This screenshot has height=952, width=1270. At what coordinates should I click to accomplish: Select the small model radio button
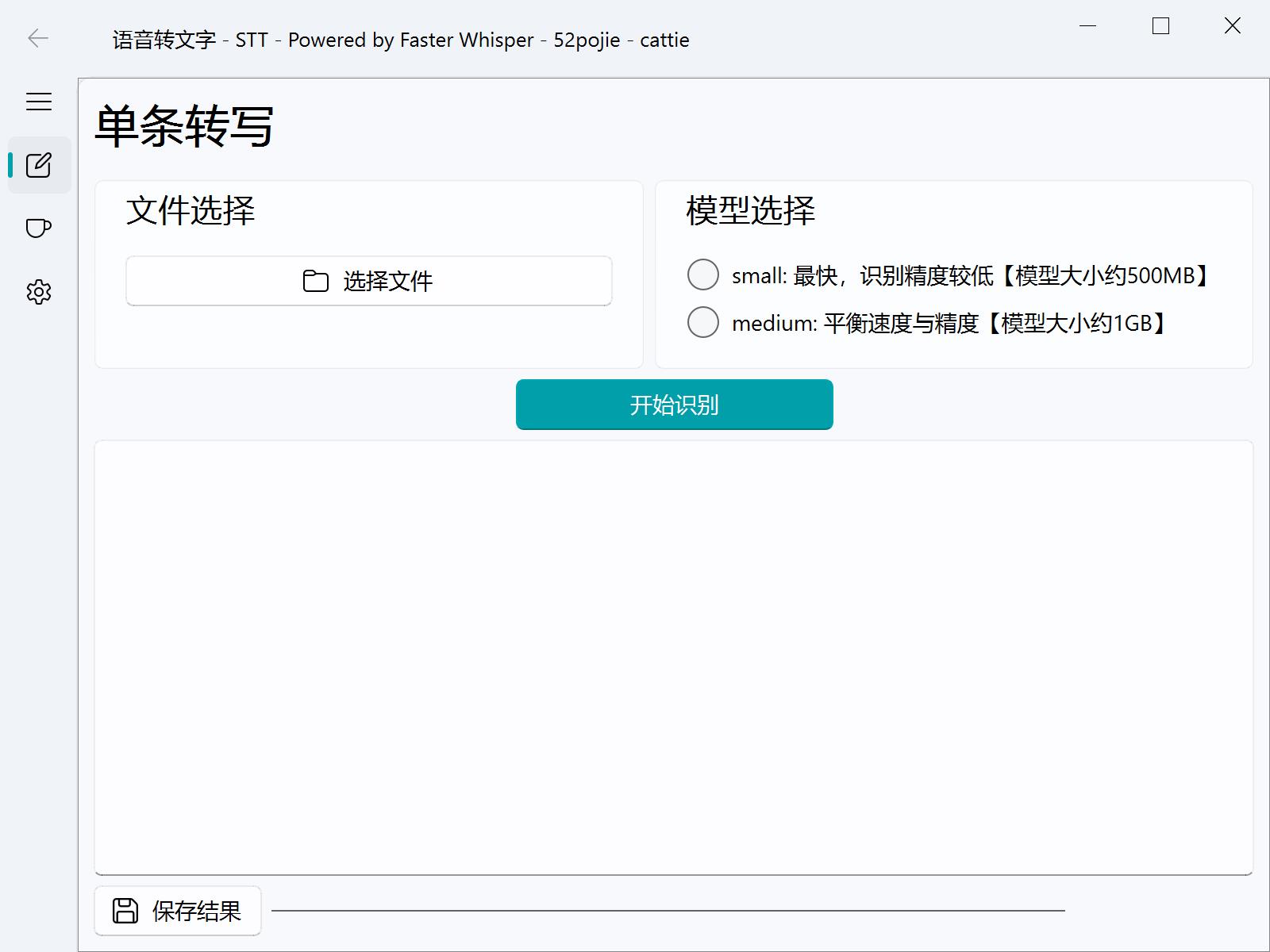[702, 275]
